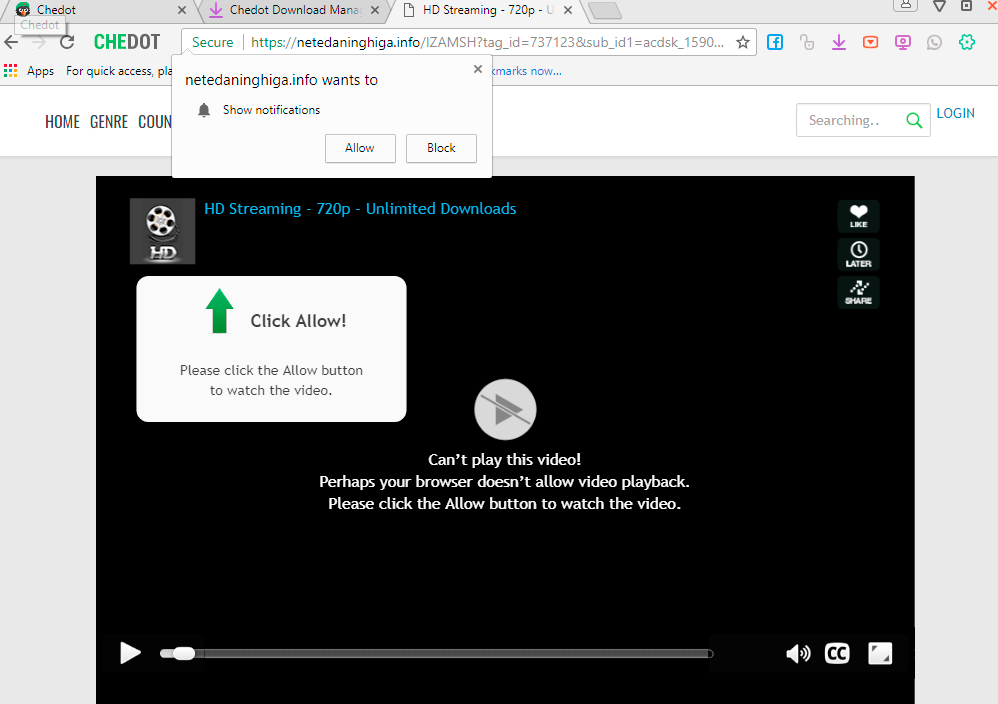This screenshot has height=704, width=998.
Task: Click the LOGIN link
Action: pyautogui.click(x=955, y=113)
